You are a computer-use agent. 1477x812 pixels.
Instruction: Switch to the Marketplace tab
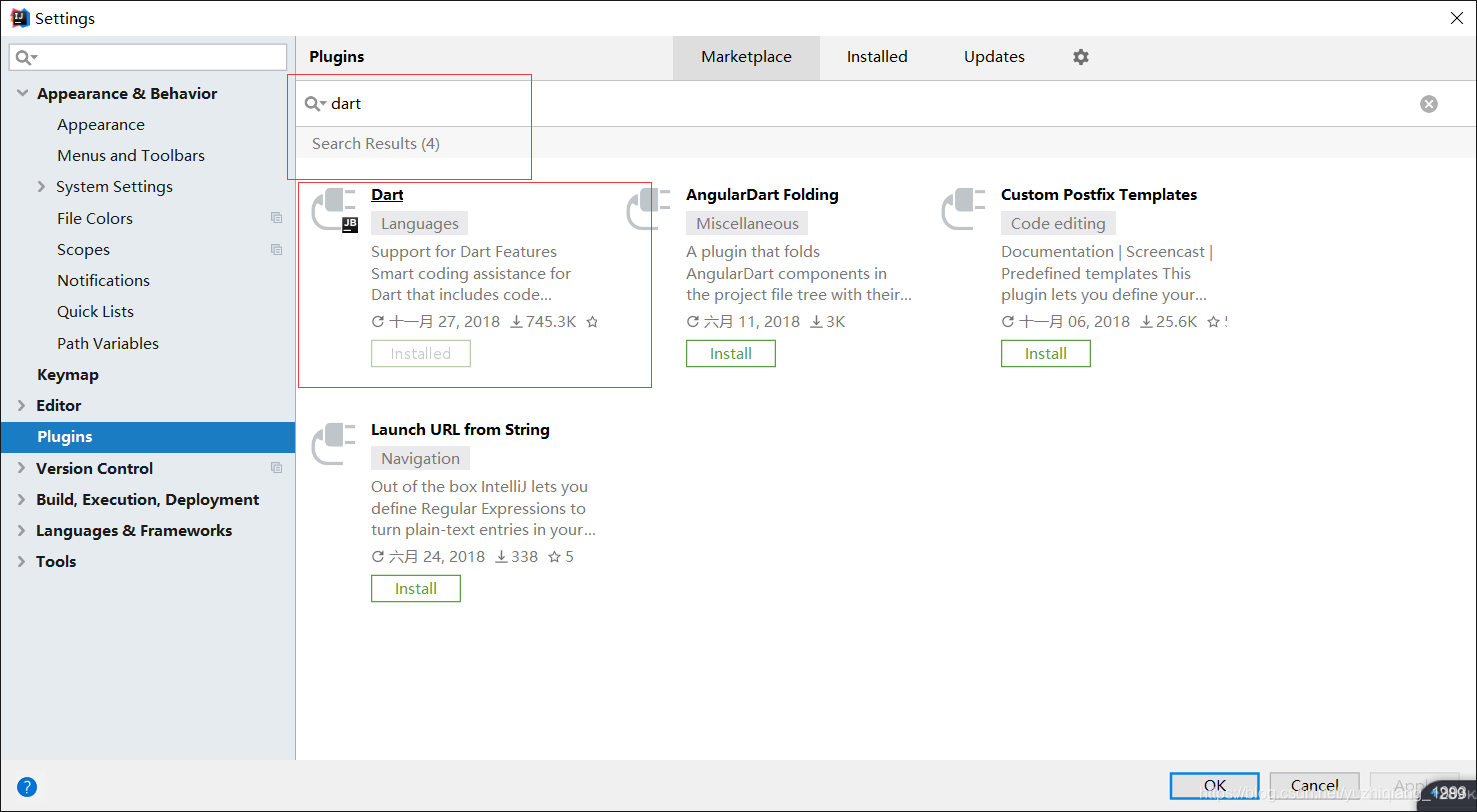[746, 57]
